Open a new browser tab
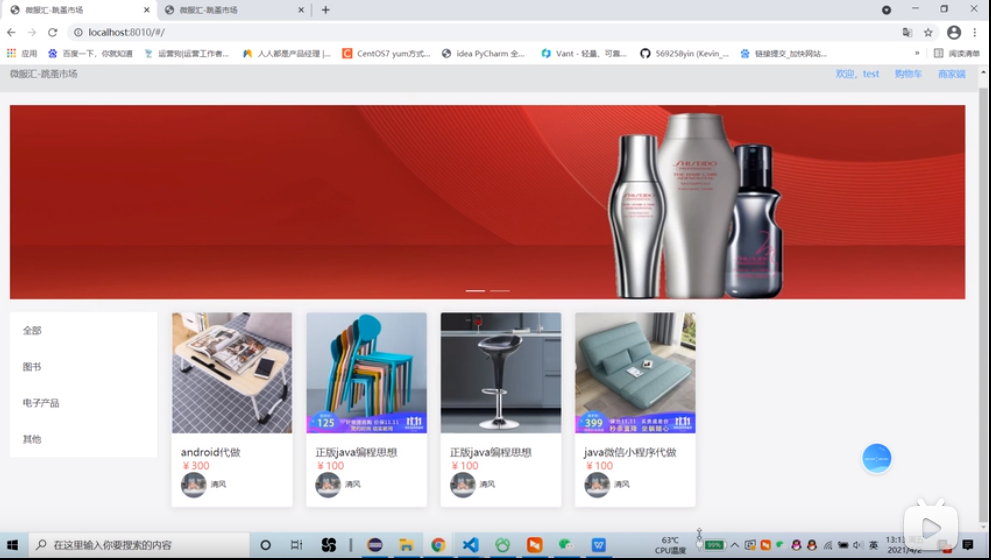The image size is (991, 560). tap(325, 9)
